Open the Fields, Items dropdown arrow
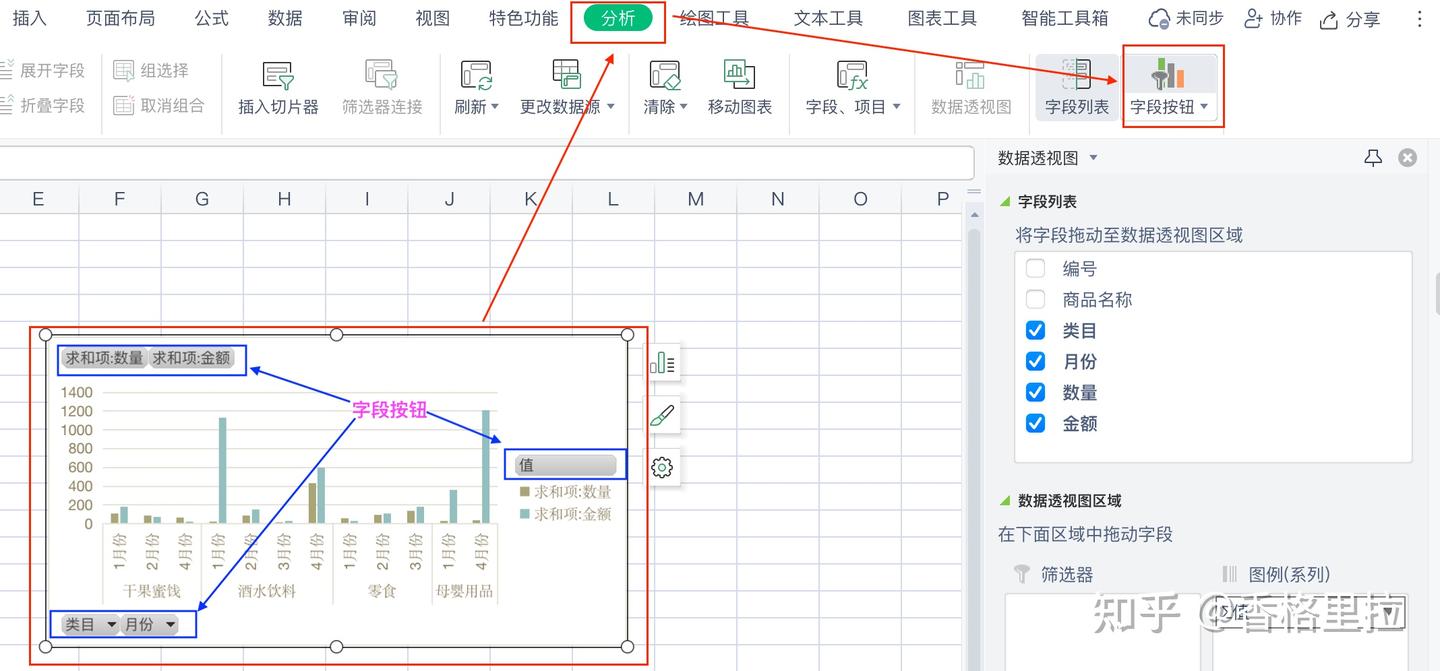The width and height of the screenshot is (1440, 671). (896, 107)
